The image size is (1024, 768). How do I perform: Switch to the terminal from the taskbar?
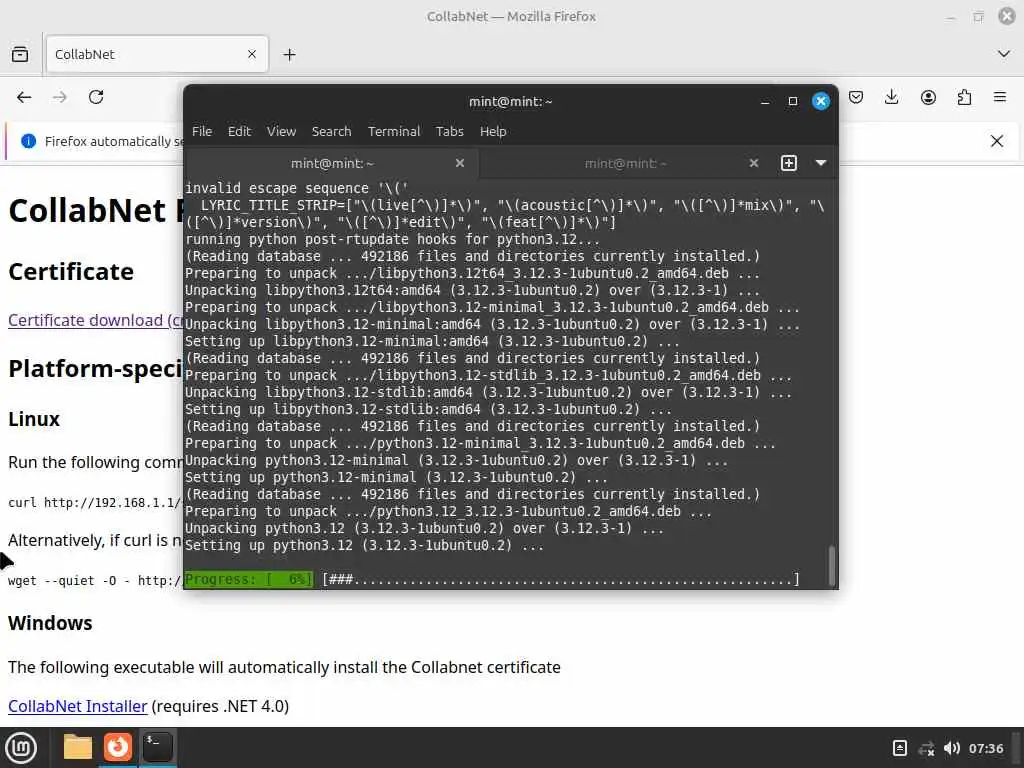pyautogui.click(x=157, y=748)
